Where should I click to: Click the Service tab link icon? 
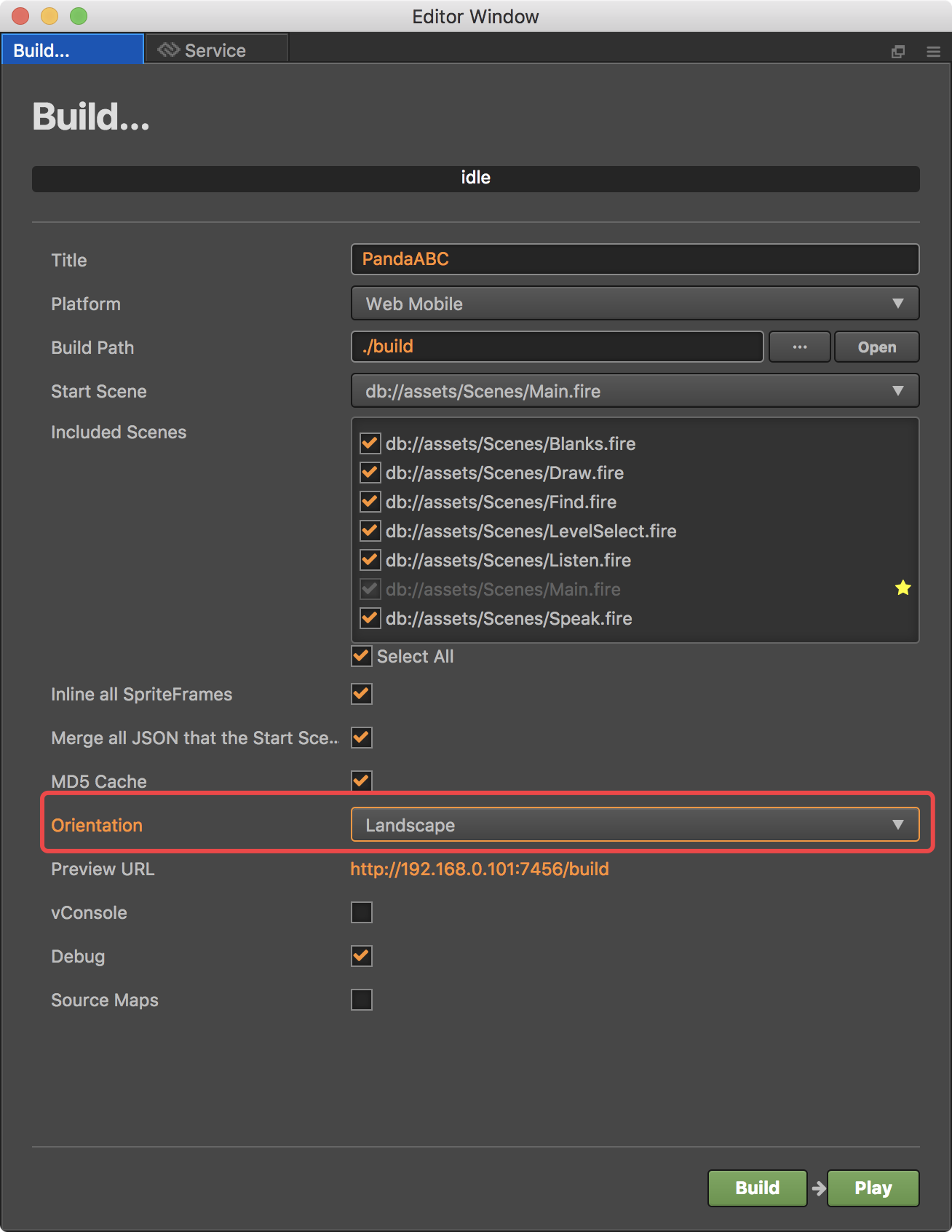pos(168,50)
